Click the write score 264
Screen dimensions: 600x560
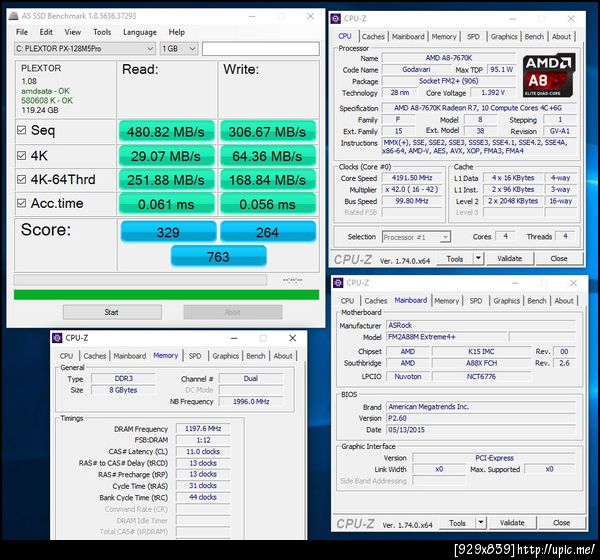(267, 232)
